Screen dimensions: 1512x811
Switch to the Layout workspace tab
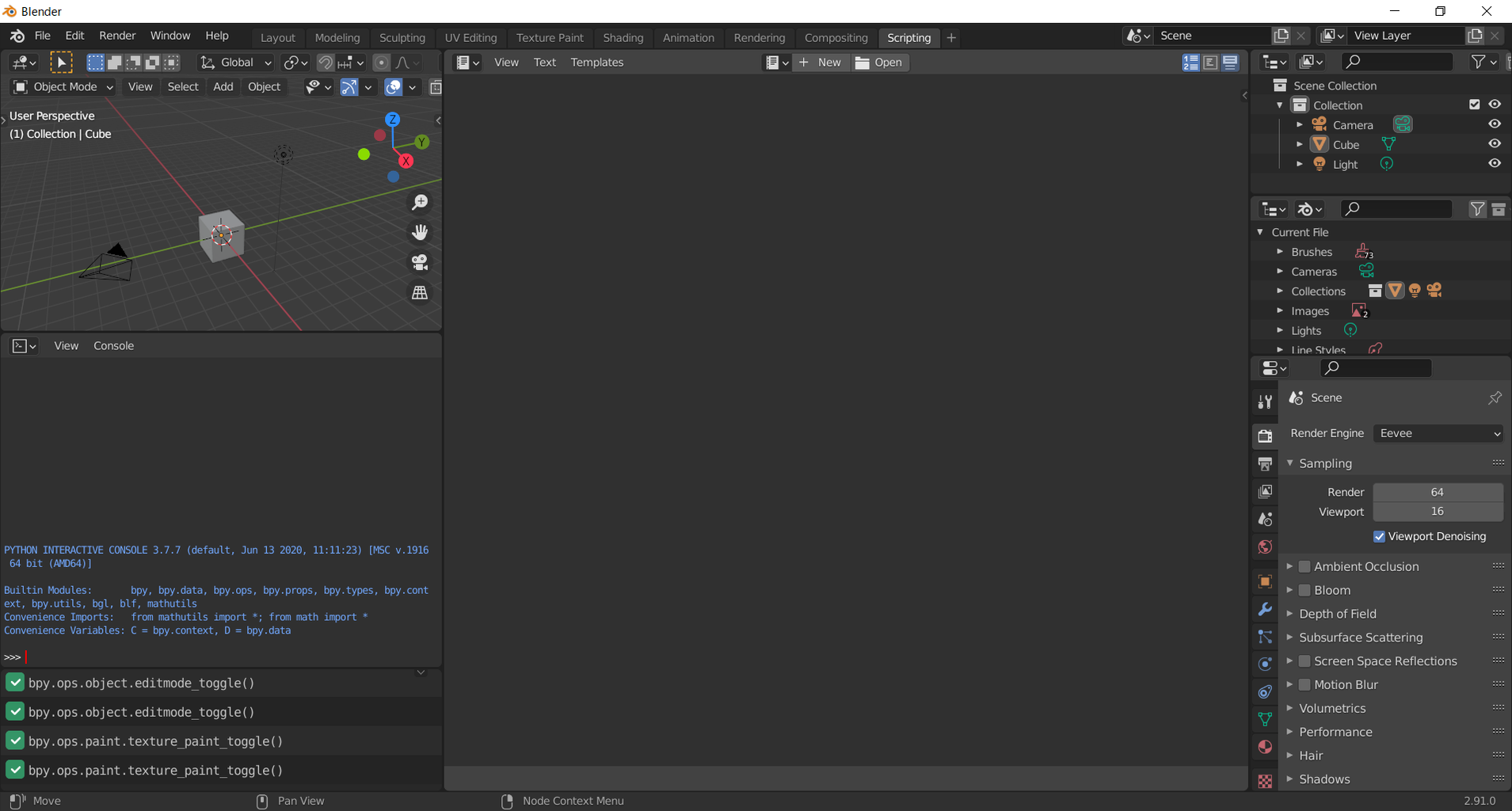click(277, 38)
